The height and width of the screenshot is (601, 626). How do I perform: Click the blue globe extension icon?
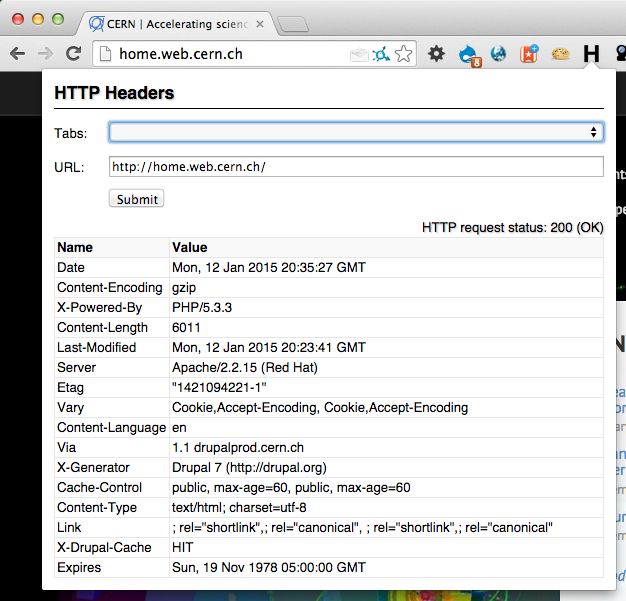[x=498, y=54]
